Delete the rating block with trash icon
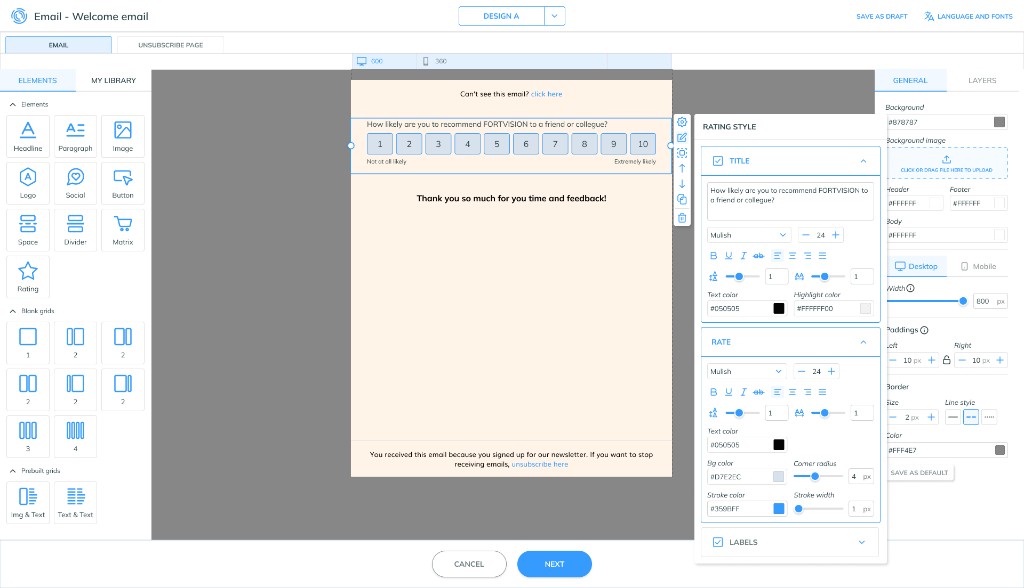Image resolution: width=1024 pixels, height=588 pixels. pyautogui.click(x=682, y=218)
